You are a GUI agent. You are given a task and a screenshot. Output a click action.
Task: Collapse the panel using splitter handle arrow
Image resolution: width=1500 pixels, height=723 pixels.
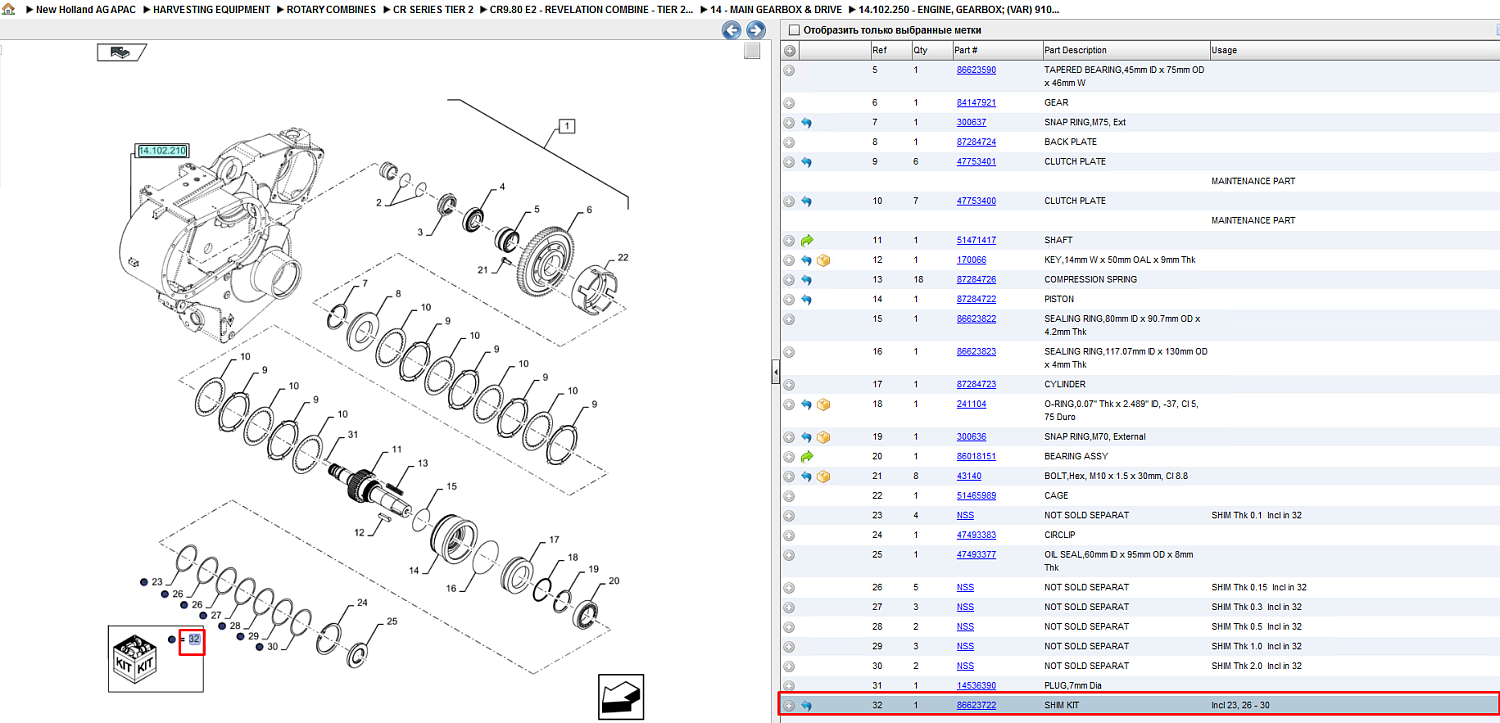774,372
